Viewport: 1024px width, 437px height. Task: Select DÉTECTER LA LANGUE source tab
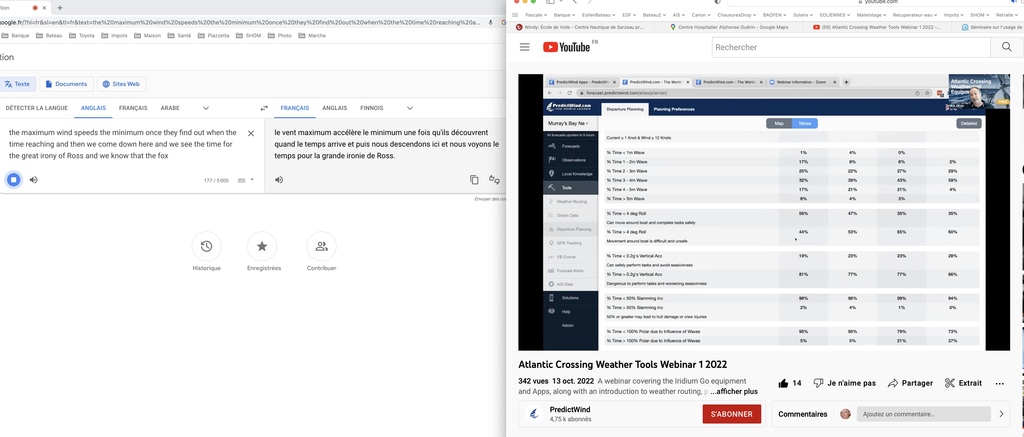coord(37,108)
